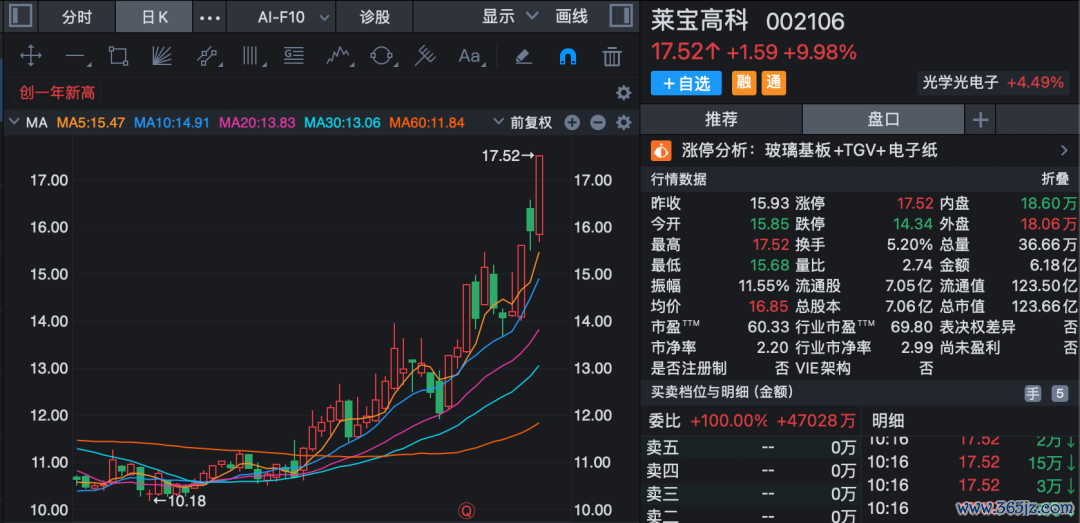Click the stock code 002106

[804, 21]
